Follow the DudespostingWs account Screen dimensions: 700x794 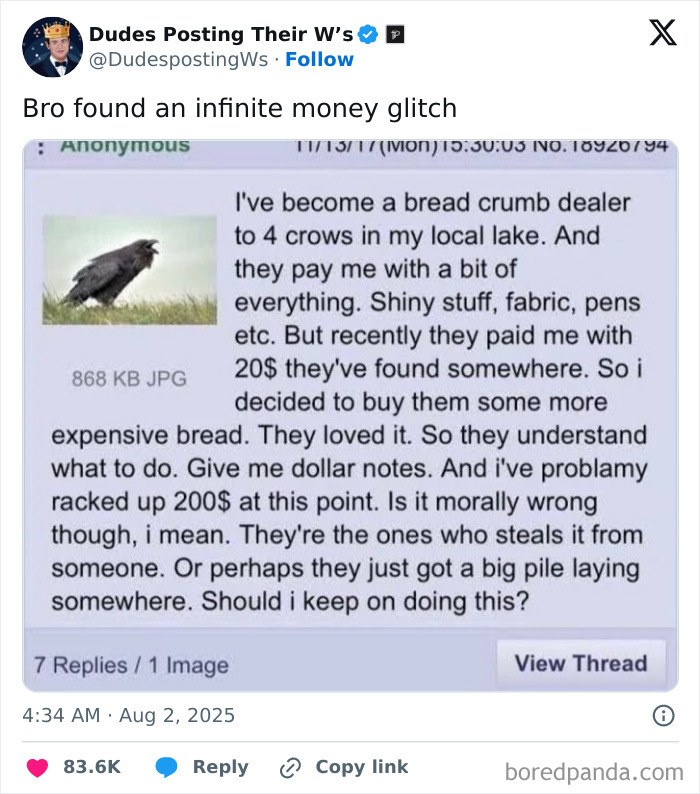[x=319, y=59]
